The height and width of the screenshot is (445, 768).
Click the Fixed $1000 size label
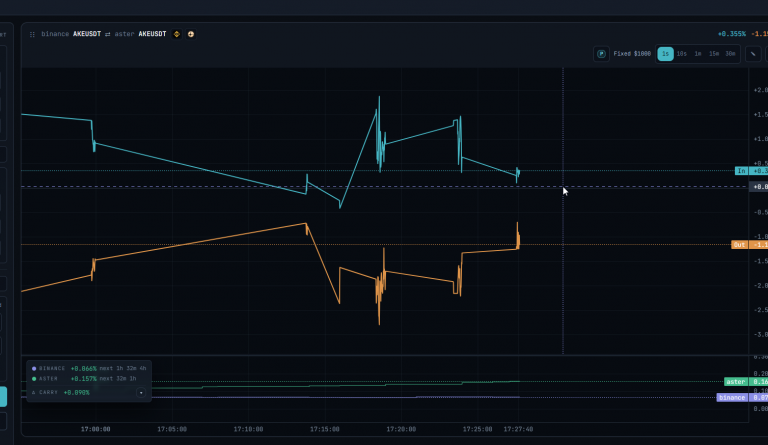[x=632, y=54]
